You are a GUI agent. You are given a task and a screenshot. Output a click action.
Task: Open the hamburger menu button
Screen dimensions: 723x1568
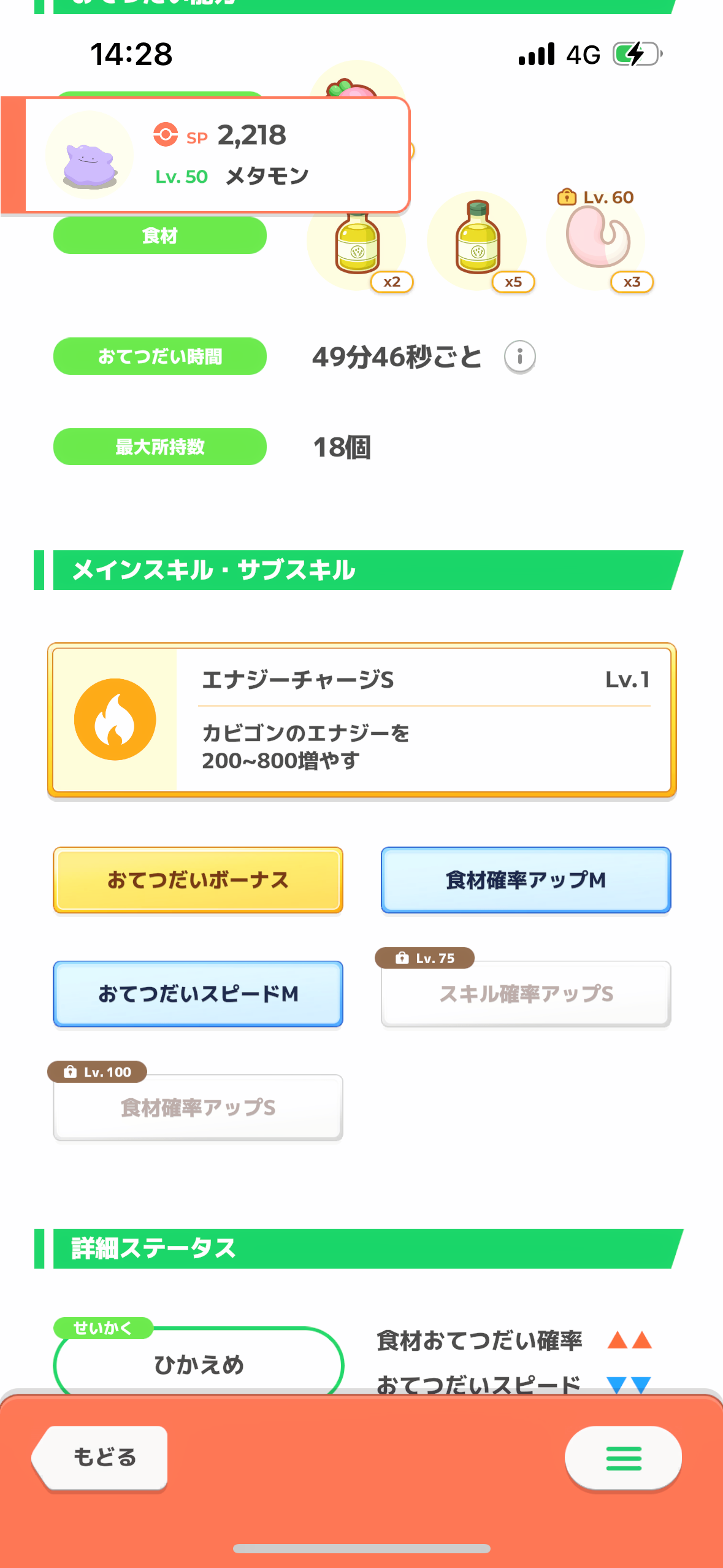623,1458
